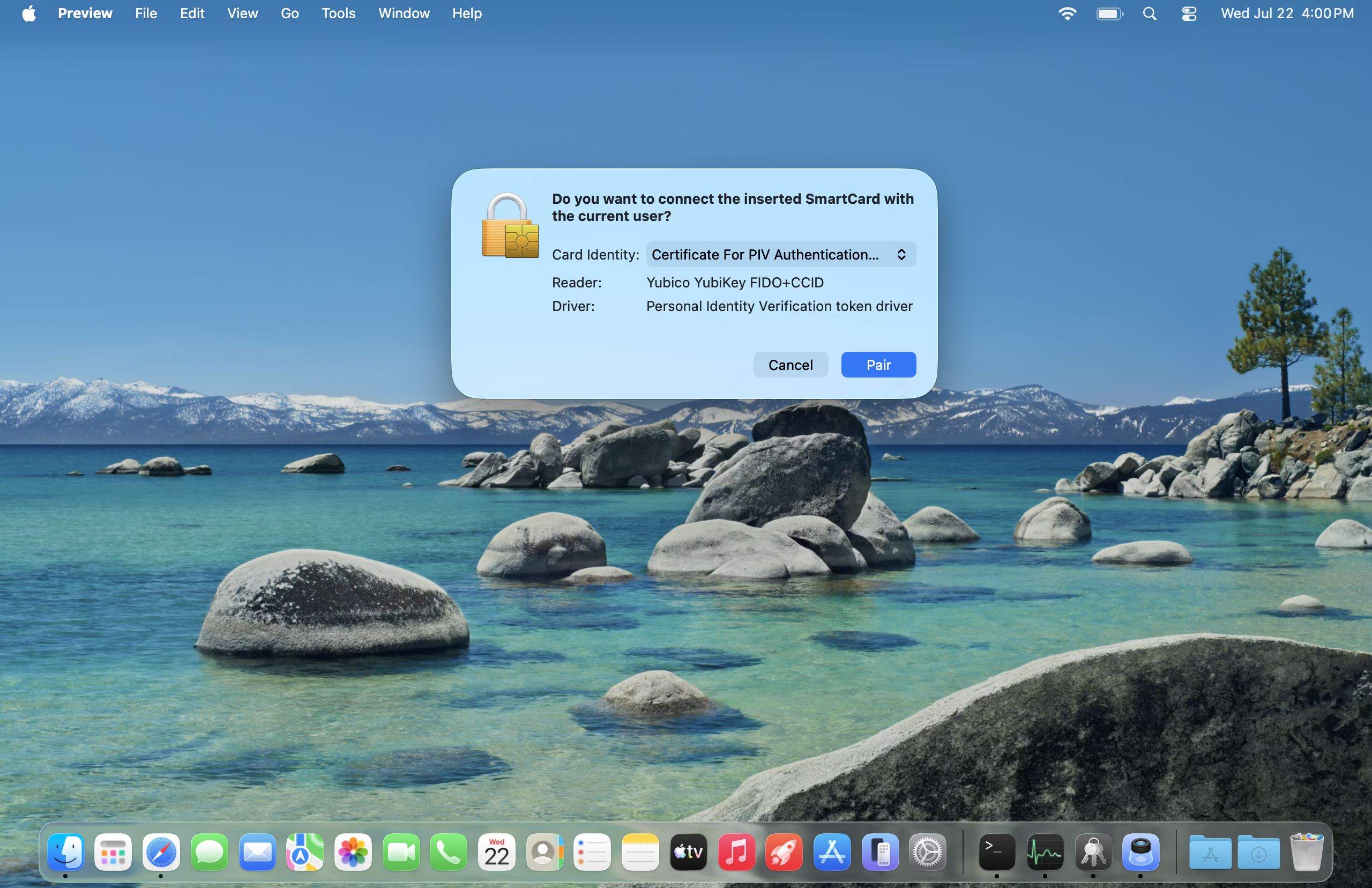This screenshot has height=888, width=1372.
Task: Open Activity Monitor from the Dock
Action: pos(1045,852)
